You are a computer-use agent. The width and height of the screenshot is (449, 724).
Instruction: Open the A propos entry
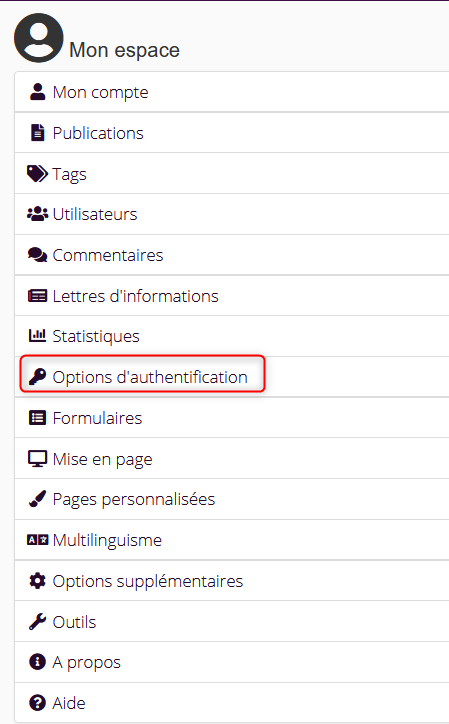(232, 662)
